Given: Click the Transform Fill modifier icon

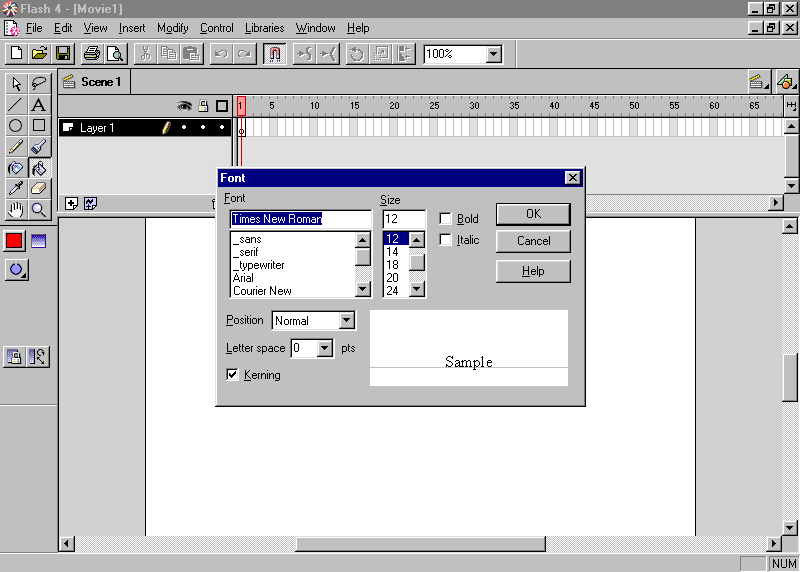Looking at the screenshot, I should 38,356.
